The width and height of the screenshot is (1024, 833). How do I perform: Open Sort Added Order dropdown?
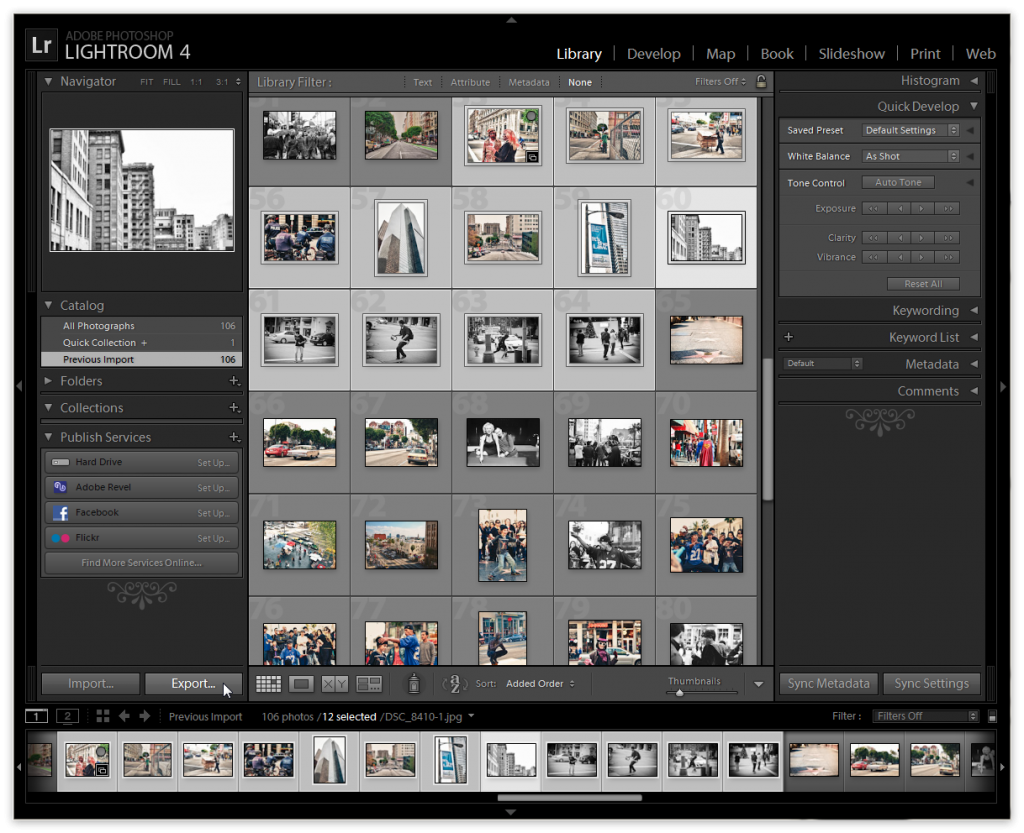(x=541, y=684)
